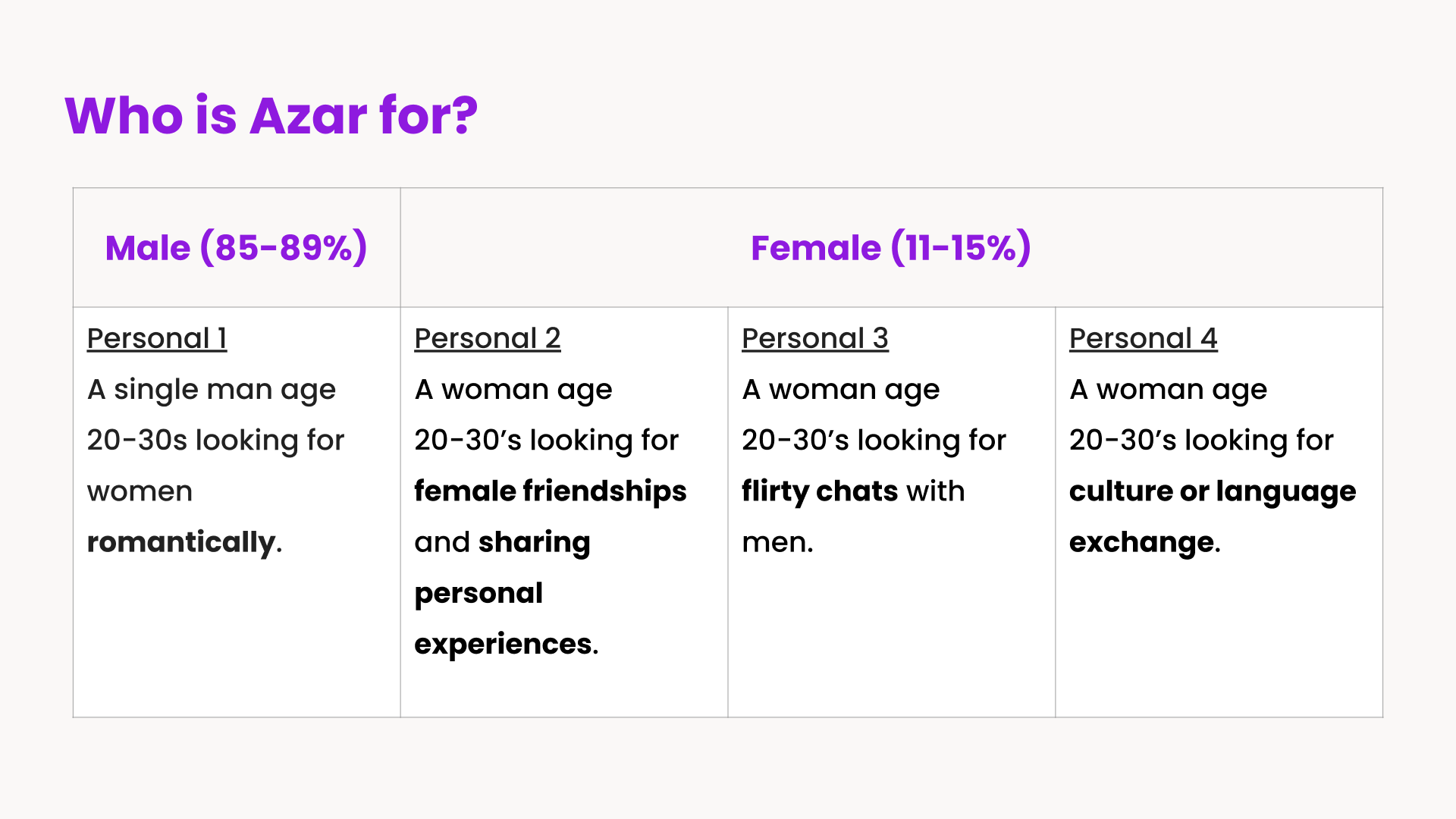Select the 'Female (11-15%)' header cell
This screenshot has height=819, width=1456.
coord(891,247)
